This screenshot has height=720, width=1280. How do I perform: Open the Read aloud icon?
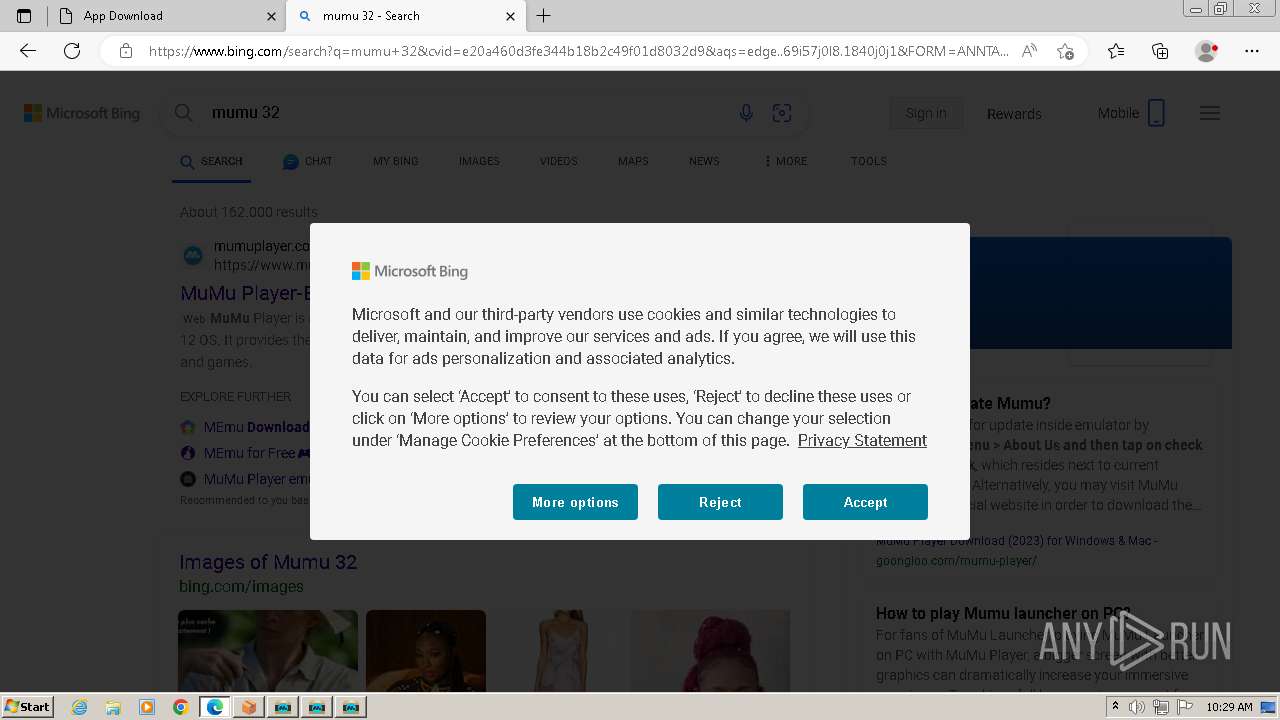tap(1029, 51)
